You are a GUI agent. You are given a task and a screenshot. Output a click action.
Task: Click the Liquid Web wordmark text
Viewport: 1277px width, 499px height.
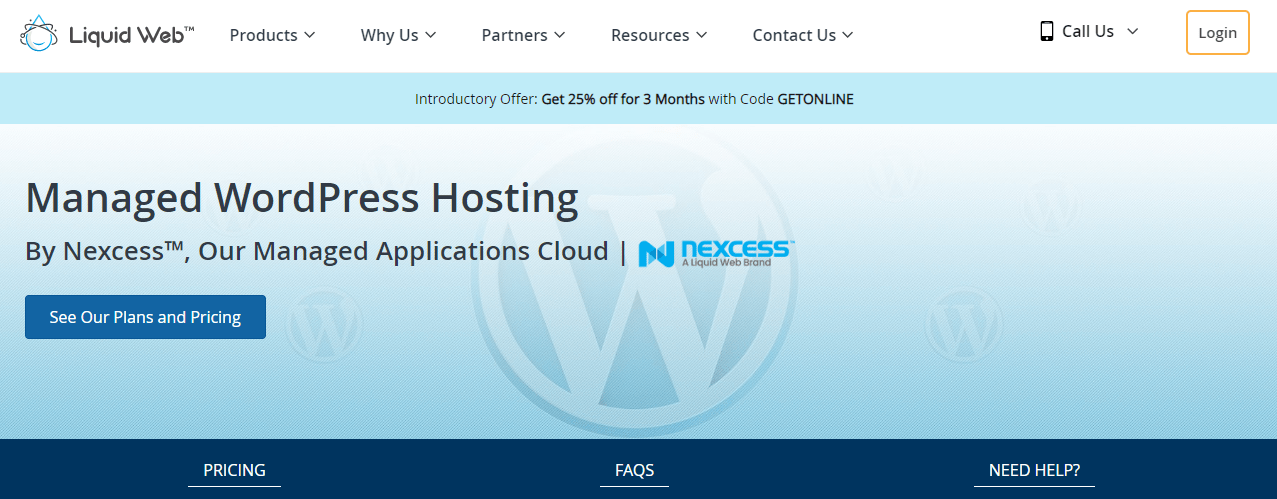(x=132, y=35)
